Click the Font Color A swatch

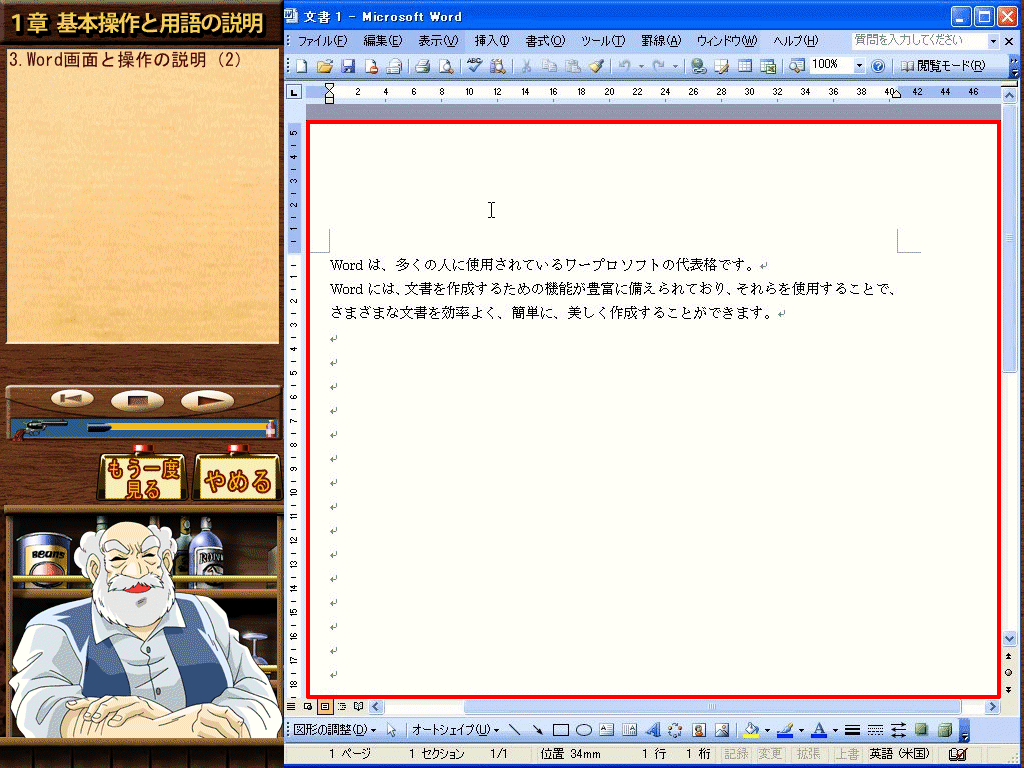tap(819, 729)
